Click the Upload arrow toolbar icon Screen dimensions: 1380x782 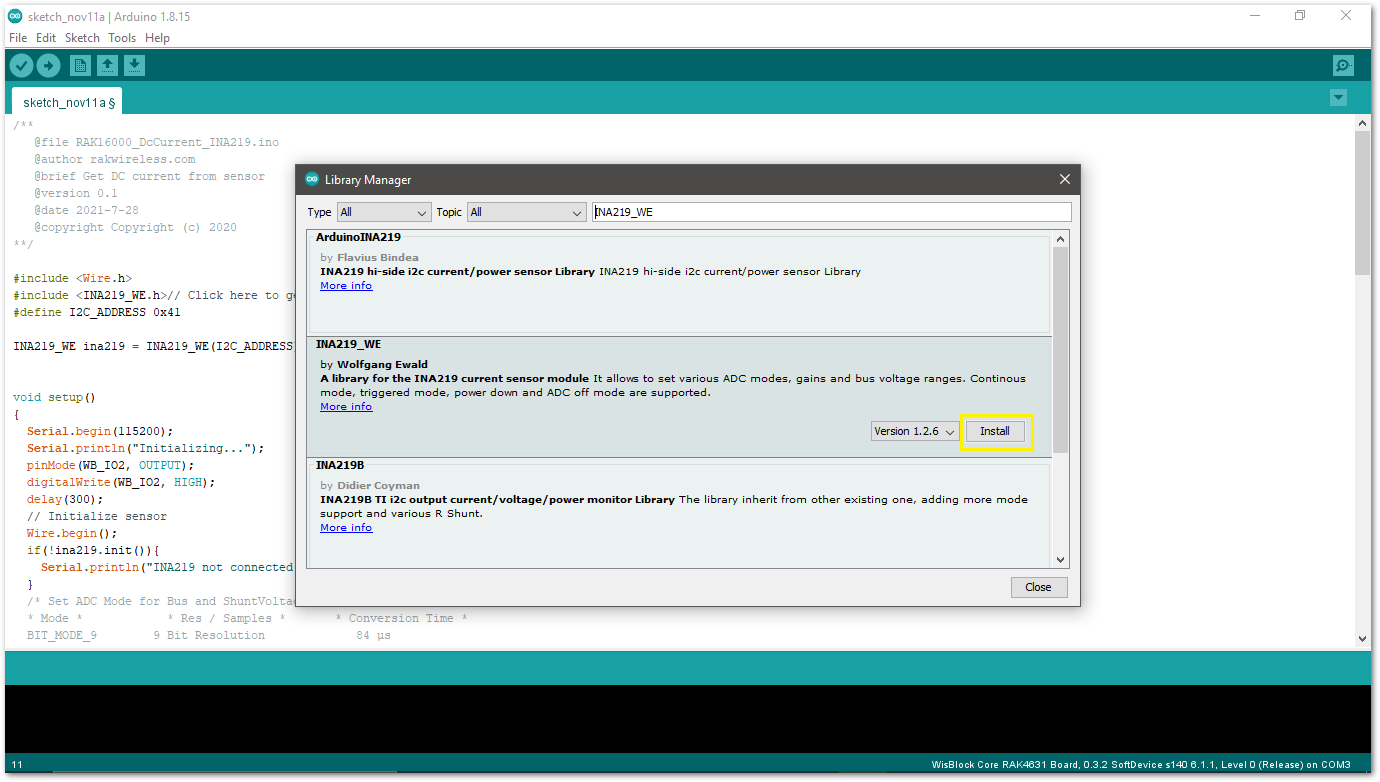[x=49, y=66]
